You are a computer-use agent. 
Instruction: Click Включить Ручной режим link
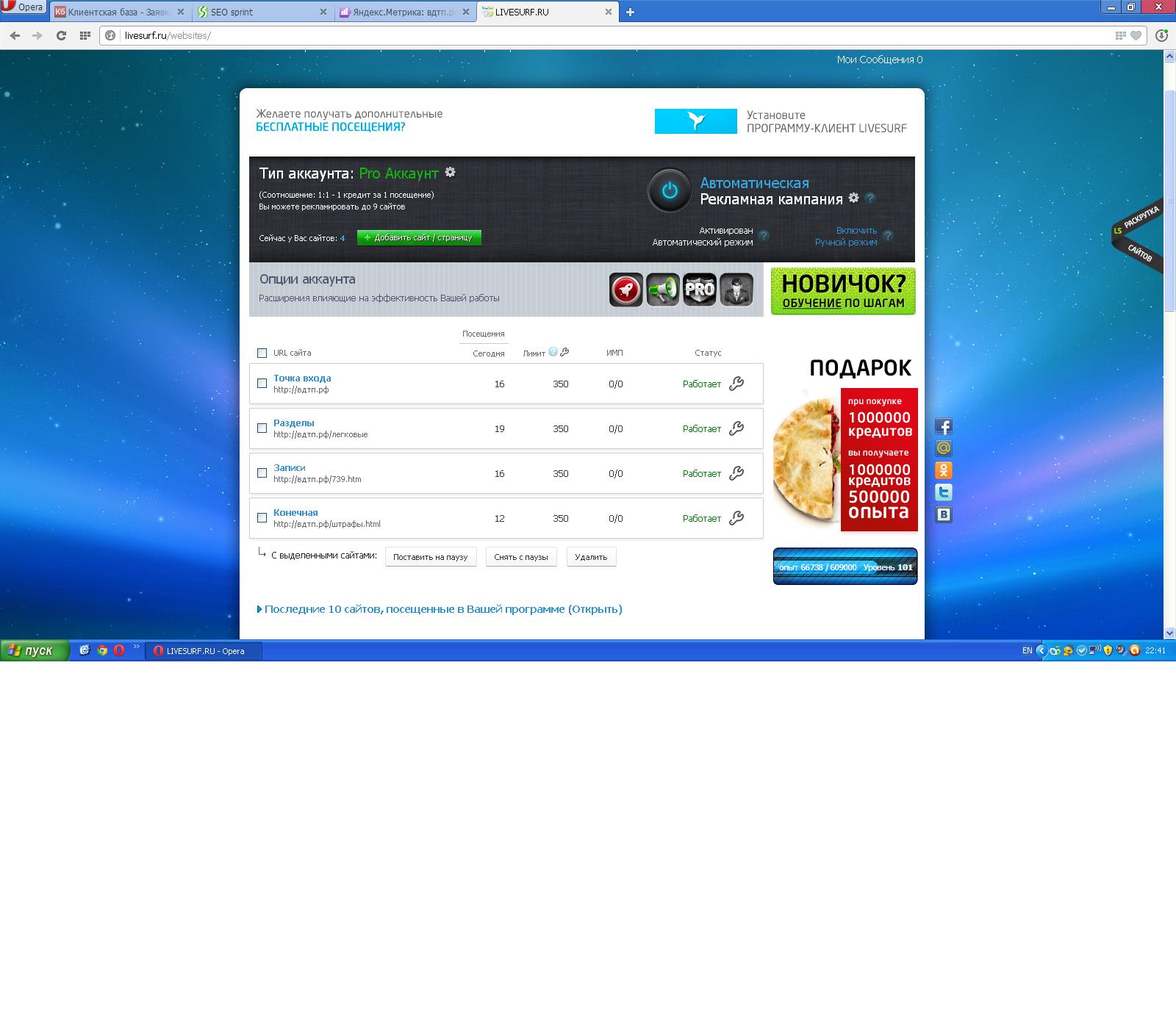tap(846, 236)
